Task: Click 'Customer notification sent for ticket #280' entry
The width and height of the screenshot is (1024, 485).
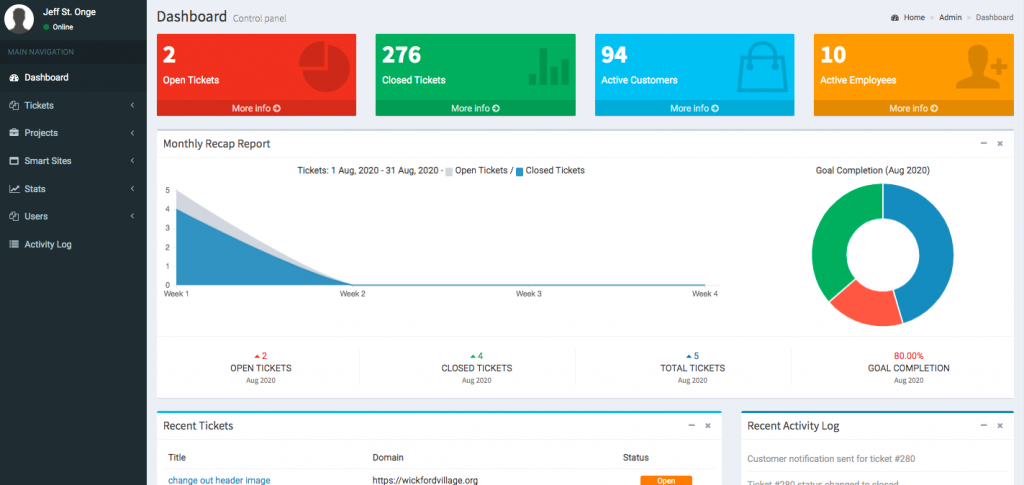Action: click(831, 459)
